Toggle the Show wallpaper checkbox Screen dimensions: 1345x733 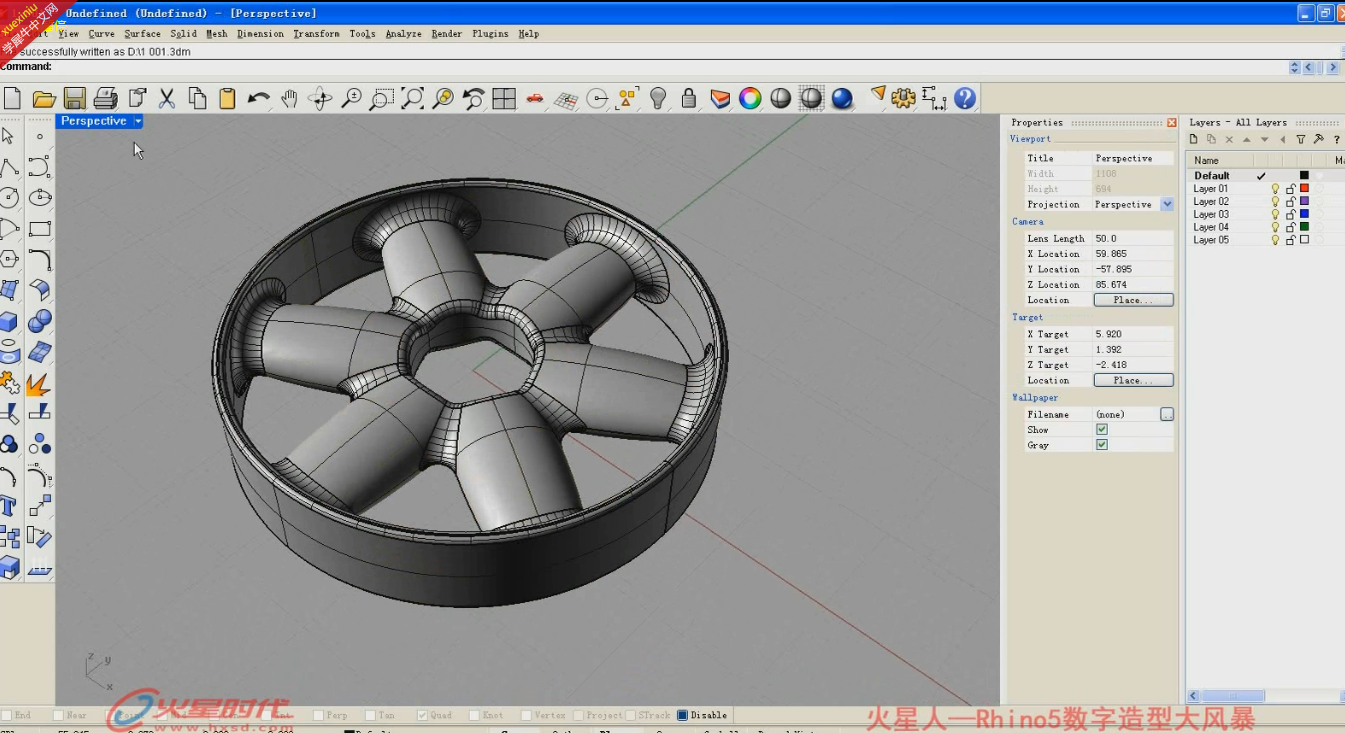point(1102,430)
